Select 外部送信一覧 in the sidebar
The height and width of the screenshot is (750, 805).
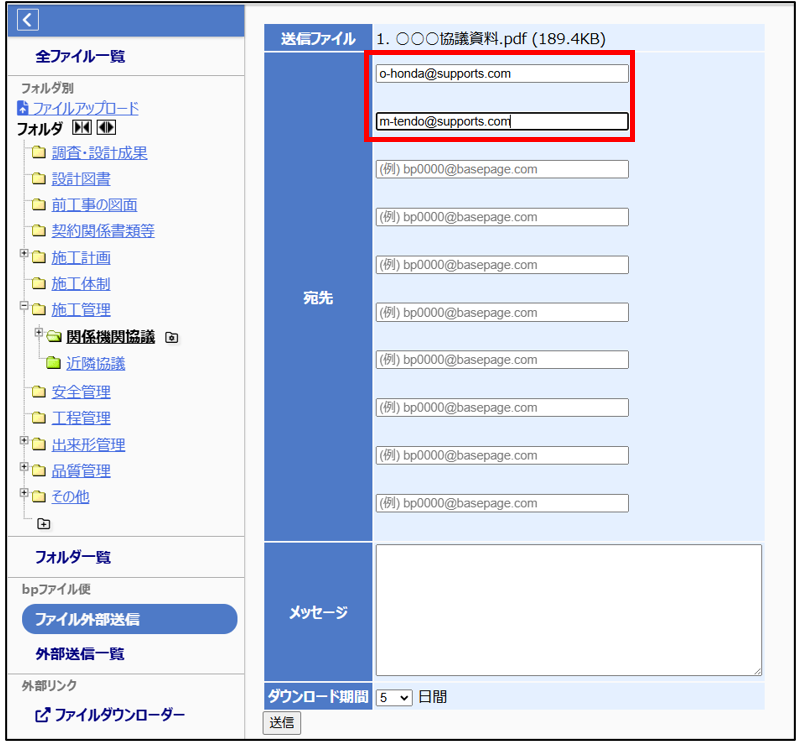tap(80, 654)
